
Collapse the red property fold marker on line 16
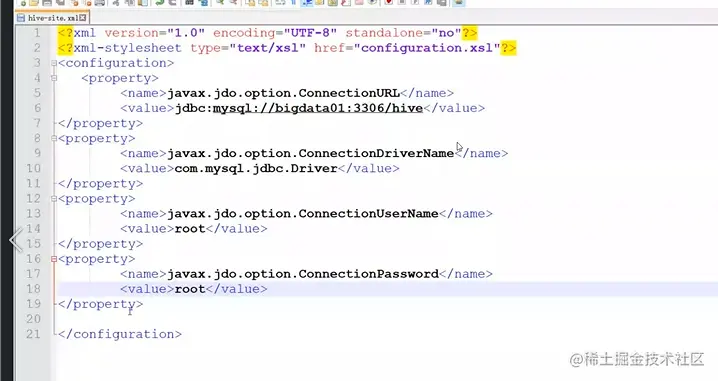pos(54,259)
